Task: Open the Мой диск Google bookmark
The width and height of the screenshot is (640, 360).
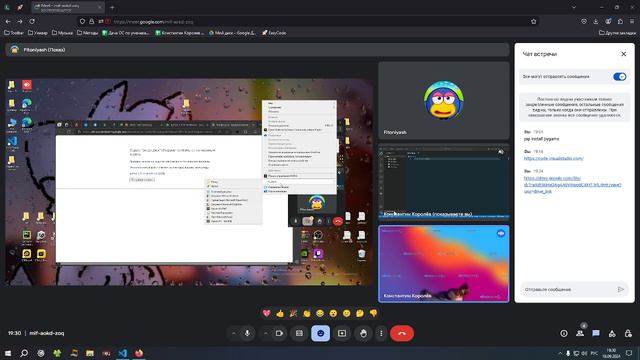Action: click(232, 33)
